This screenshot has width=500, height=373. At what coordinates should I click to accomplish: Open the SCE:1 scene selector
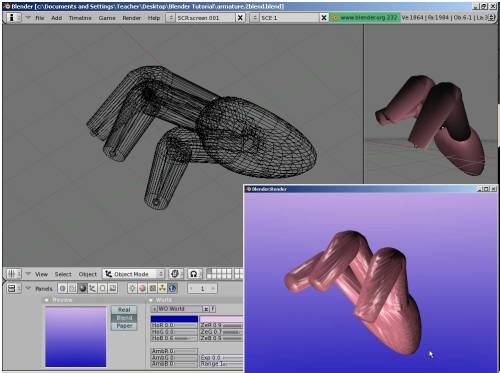pyautogui.click(x=285, y=18)
